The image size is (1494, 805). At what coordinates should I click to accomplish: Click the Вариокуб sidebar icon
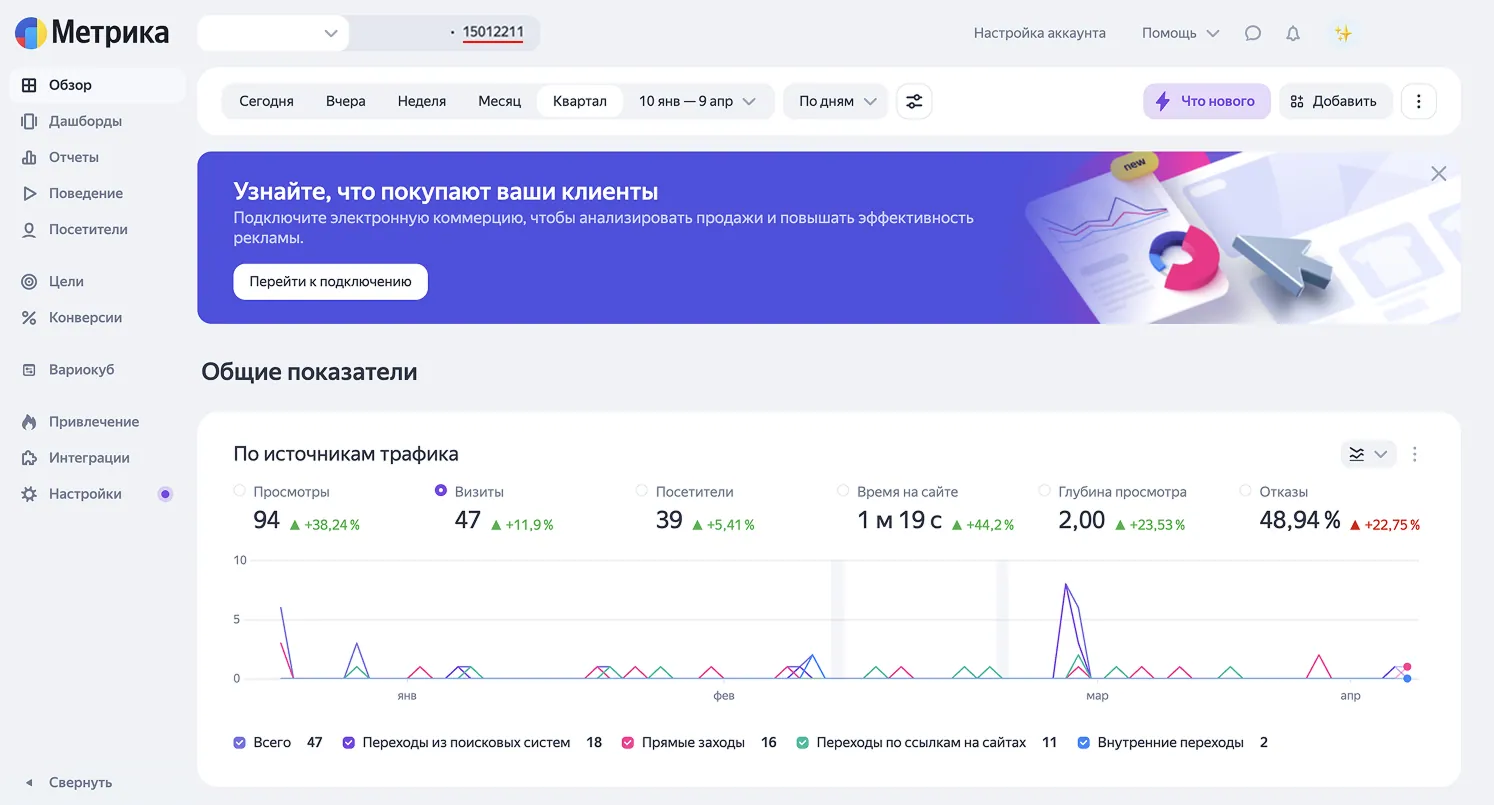(x=29, y=369)
